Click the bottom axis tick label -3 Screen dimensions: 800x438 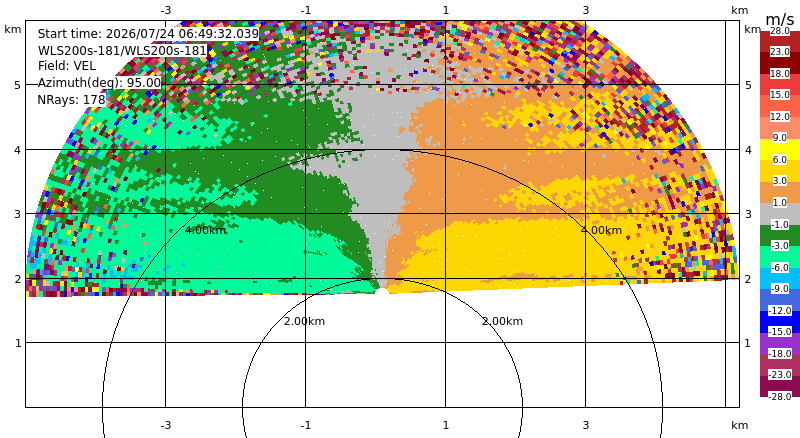pyautogui.click(x=165, y=425)
